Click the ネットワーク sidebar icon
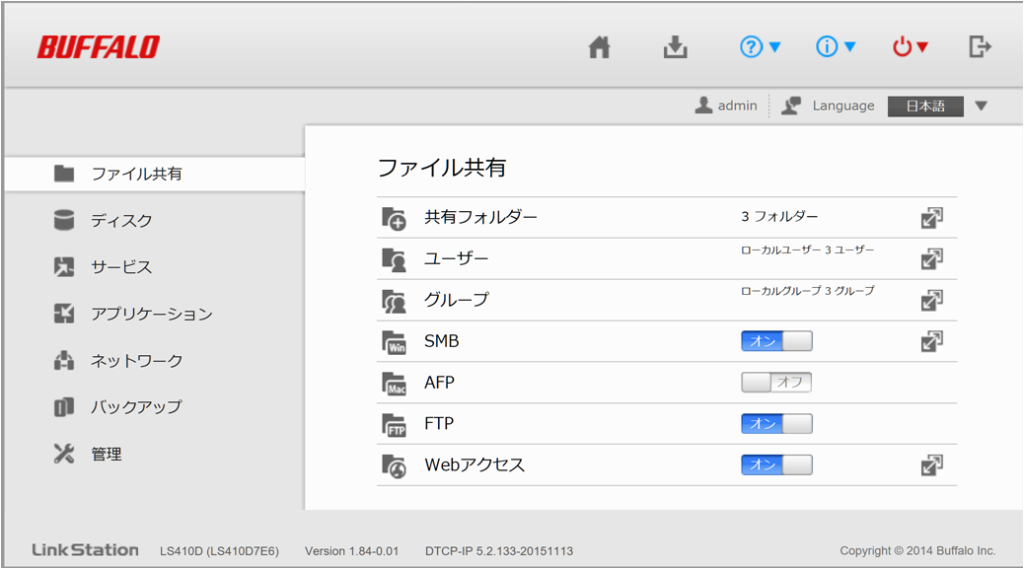 tap(64, 361)
